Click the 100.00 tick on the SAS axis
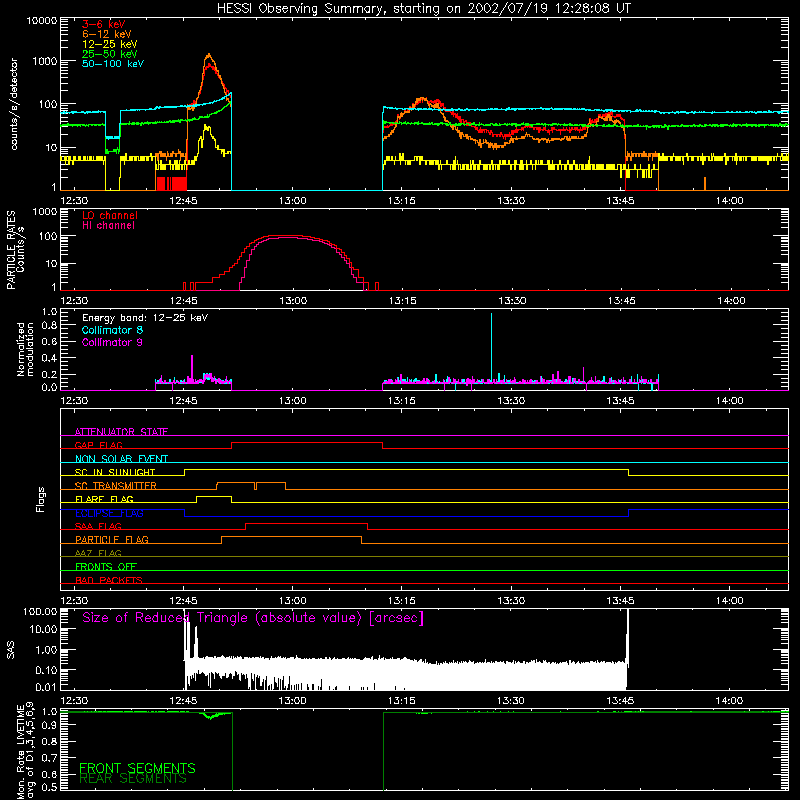800x800 pixels. (40, 611)
